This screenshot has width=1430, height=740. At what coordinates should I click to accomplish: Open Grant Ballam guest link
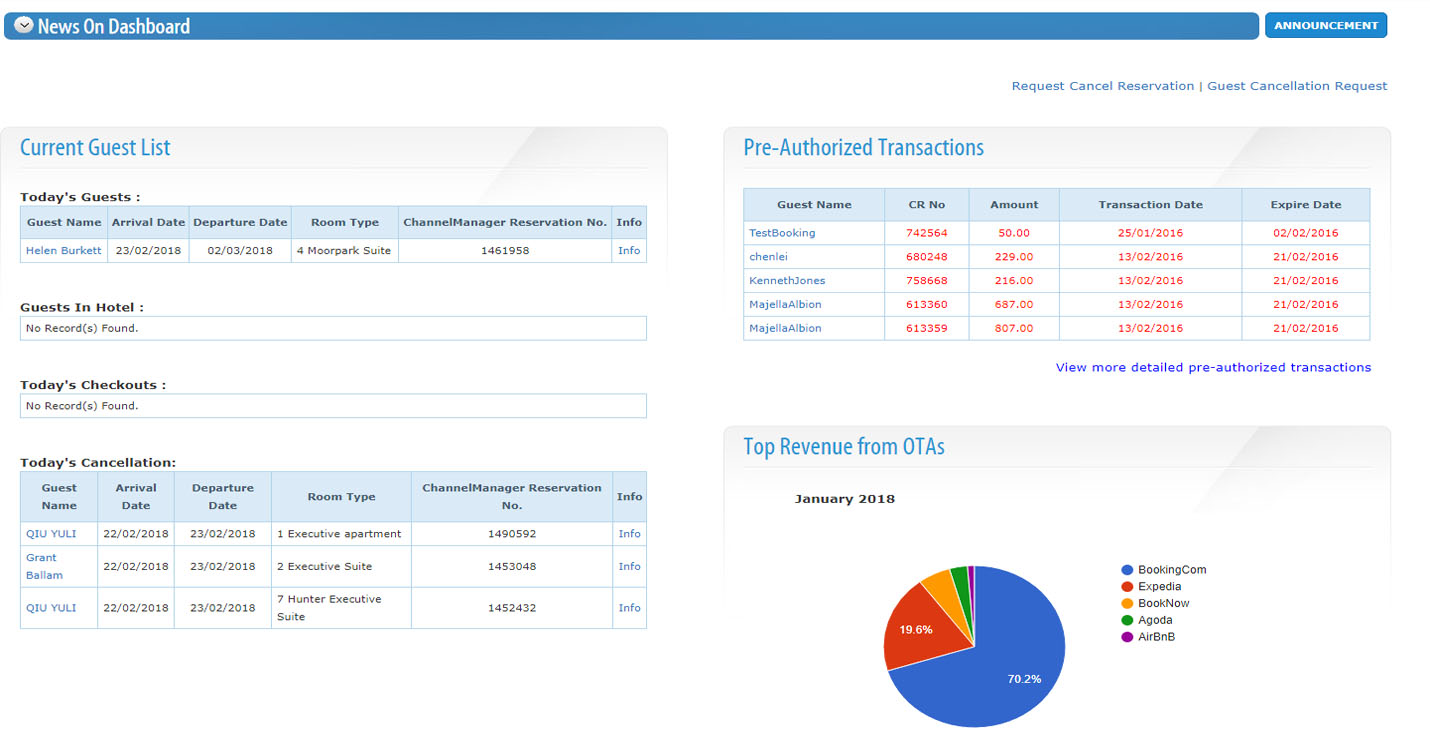click(x=44, y=566)
